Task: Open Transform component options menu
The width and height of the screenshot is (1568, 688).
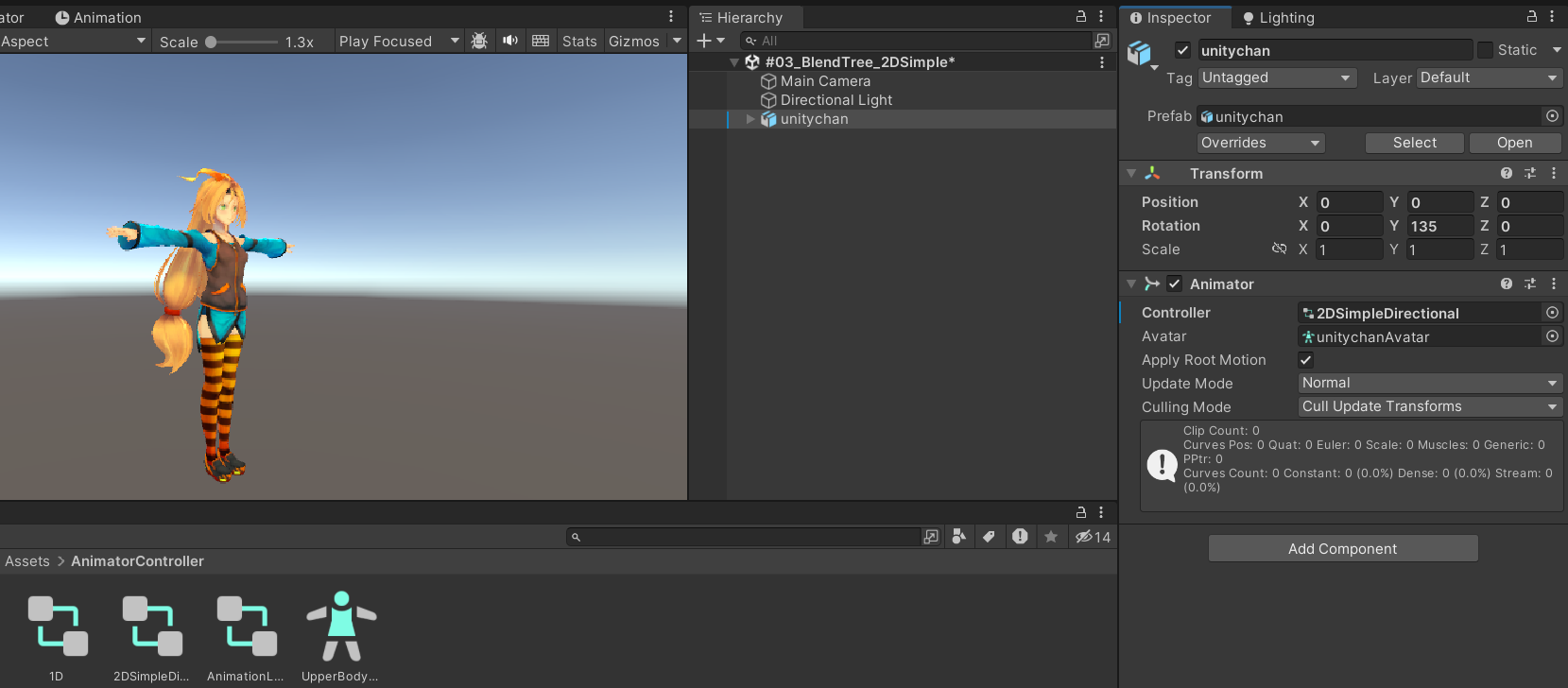Action: coord(1554,173)
